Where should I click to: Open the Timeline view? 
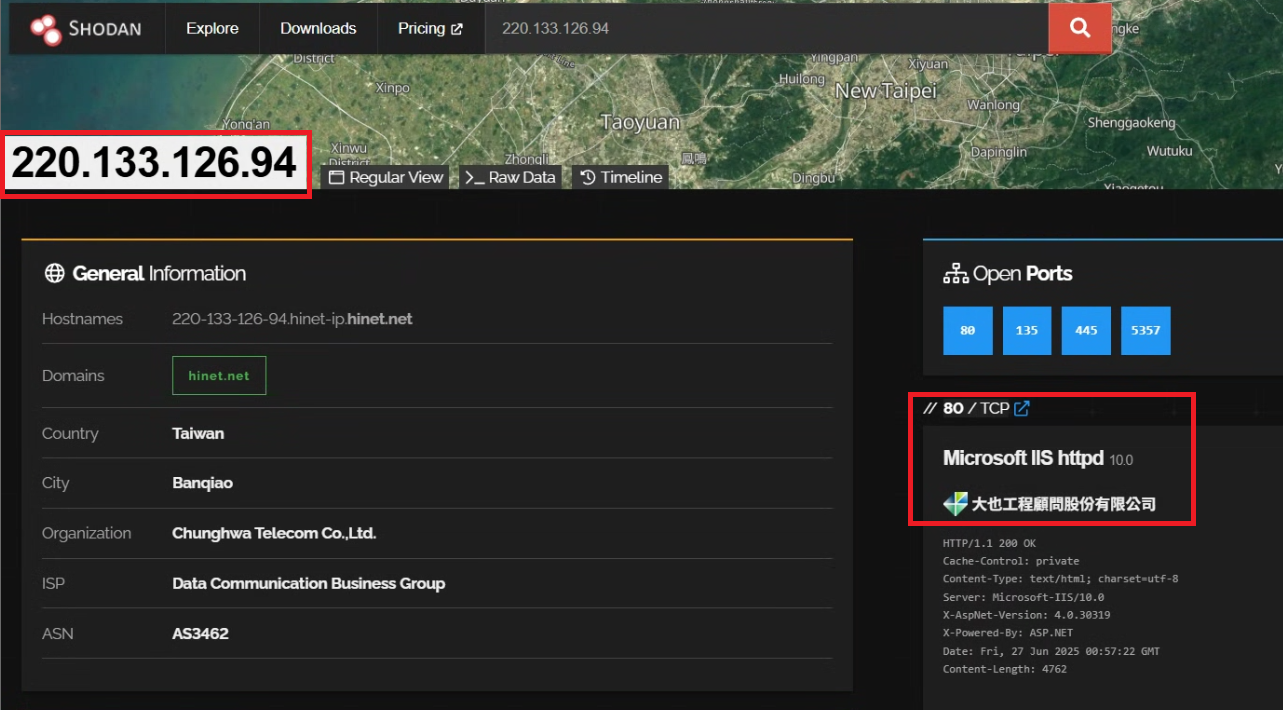pyautogui.click(x=621, y=177)
